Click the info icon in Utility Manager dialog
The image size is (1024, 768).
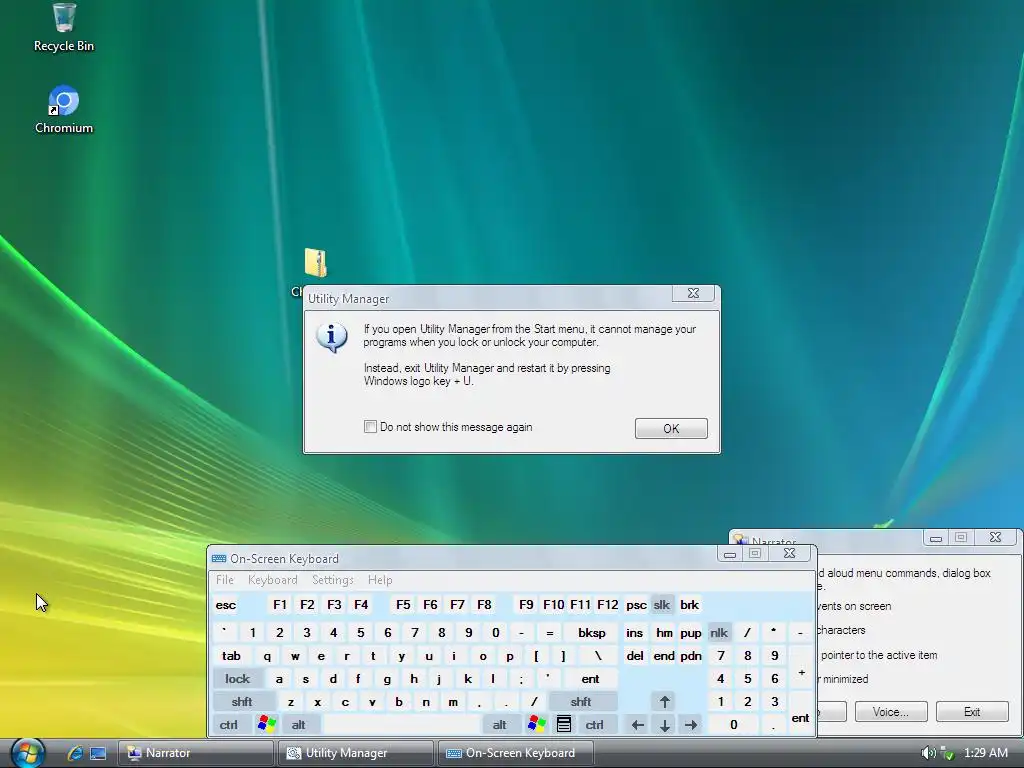tap(332, 337)
